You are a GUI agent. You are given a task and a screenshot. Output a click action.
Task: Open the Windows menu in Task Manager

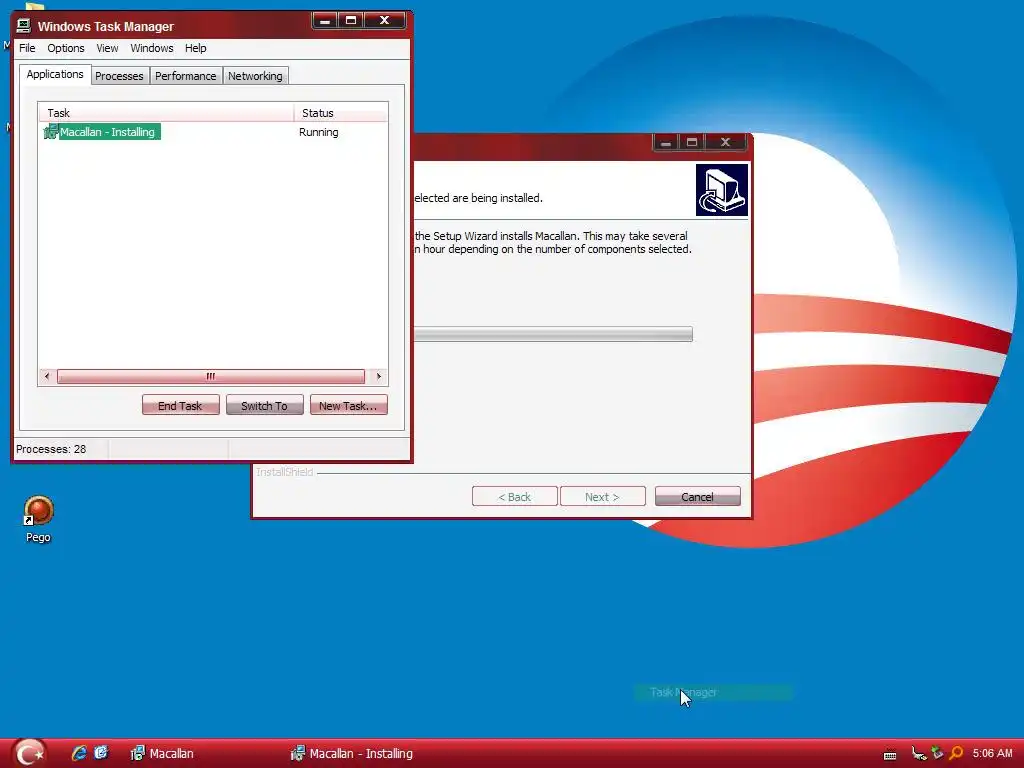[x=152, y=48]
